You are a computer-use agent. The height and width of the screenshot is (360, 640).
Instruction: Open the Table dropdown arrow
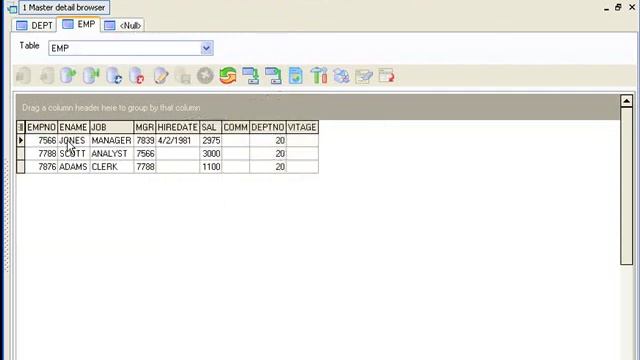coord(207,48)
